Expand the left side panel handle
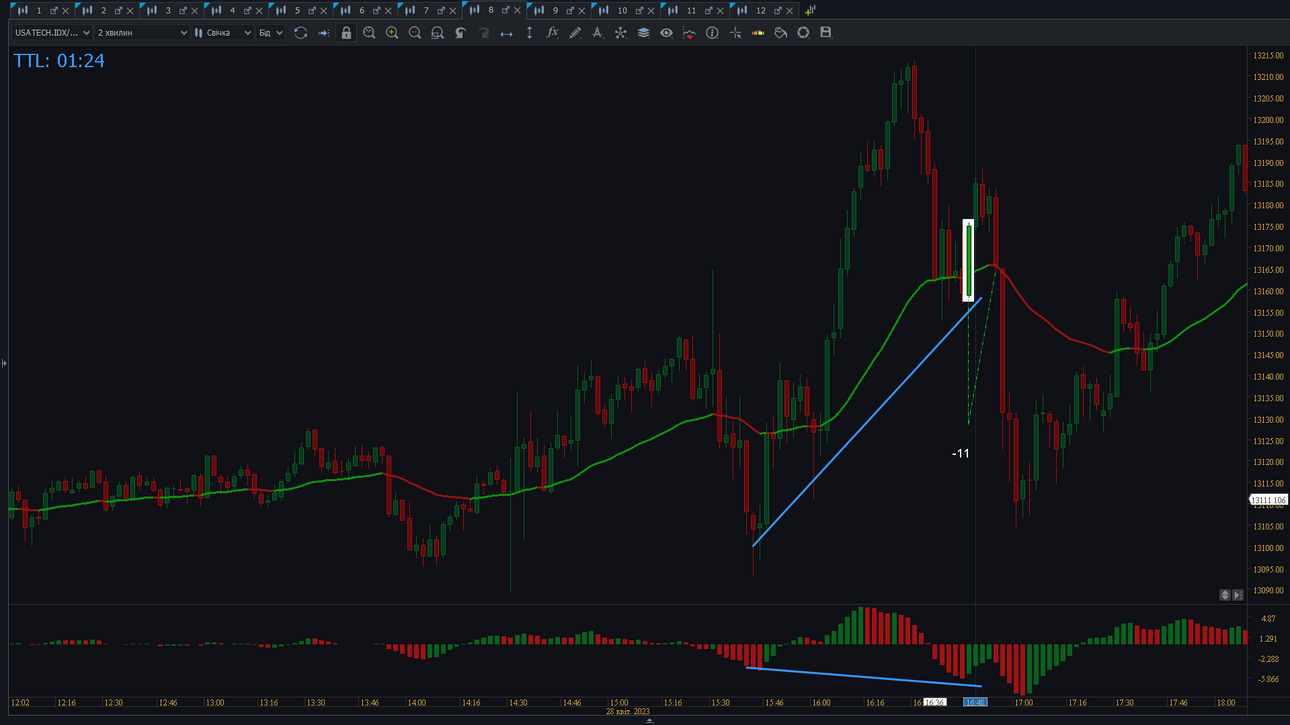 pos(4,363)
